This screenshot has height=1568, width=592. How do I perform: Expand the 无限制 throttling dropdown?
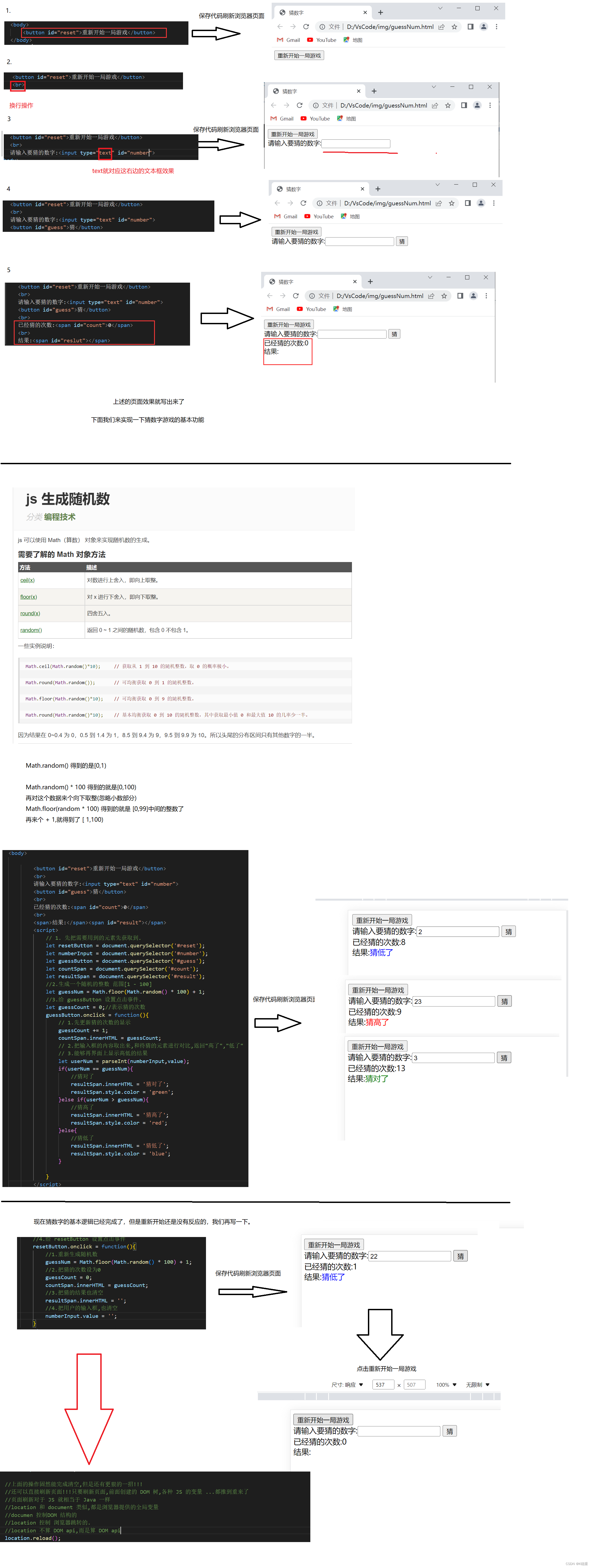[477, 1384]
